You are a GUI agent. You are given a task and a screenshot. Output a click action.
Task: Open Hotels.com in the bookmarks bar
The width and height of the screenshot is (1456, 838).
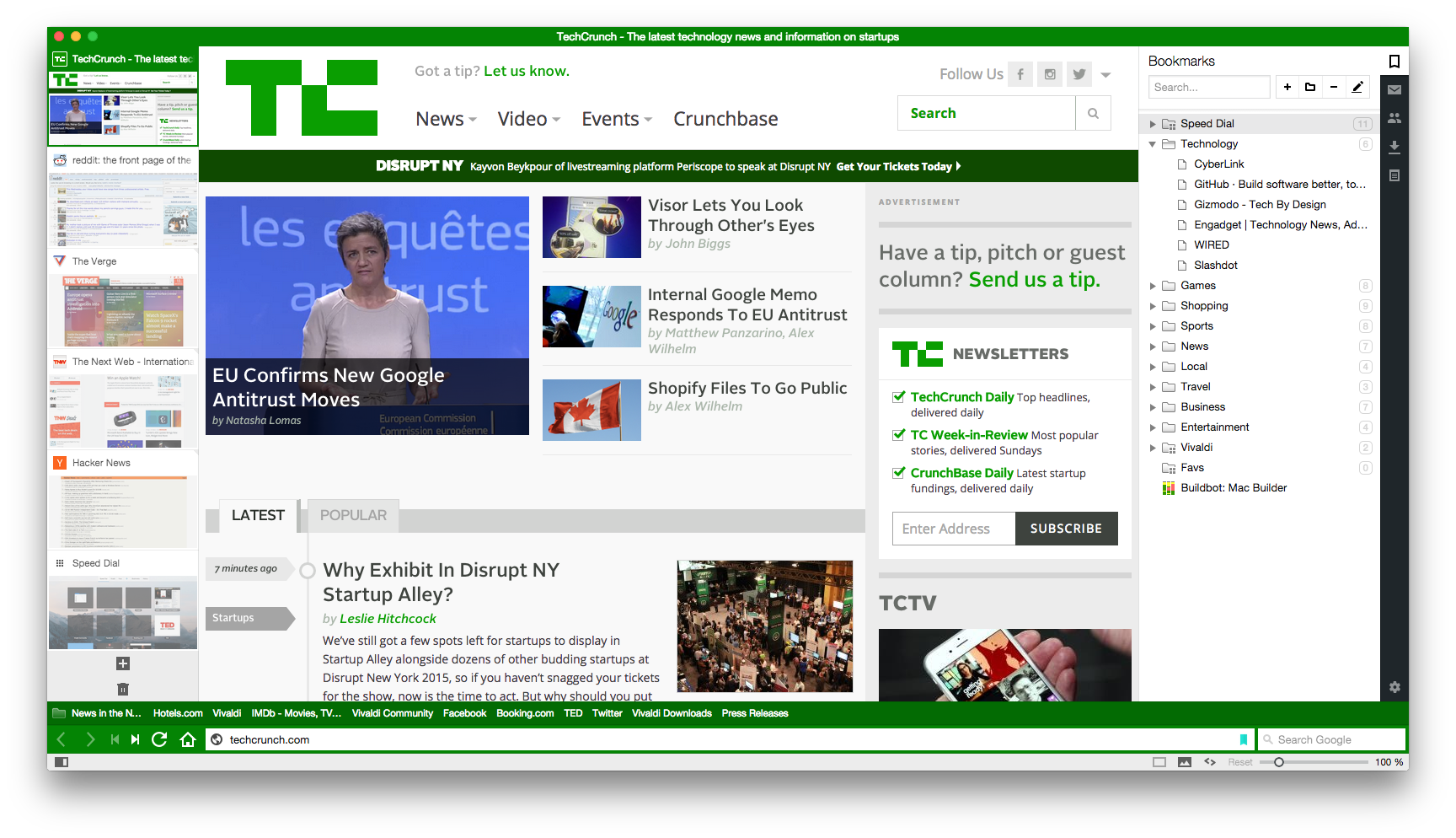178,713
